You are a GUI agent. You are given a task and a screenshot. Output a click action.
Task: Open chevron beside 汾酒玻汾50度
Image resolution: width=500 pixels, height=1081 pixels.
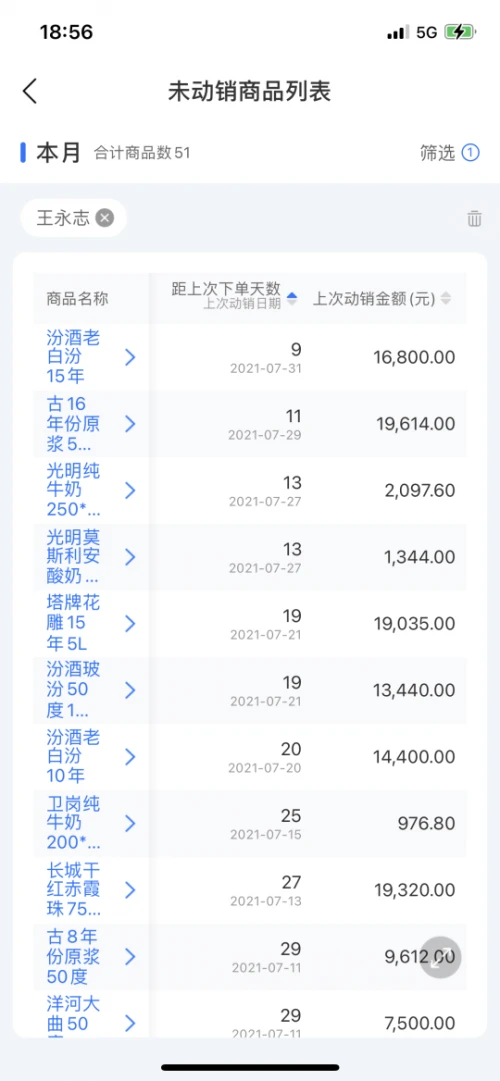coord(130,690)
